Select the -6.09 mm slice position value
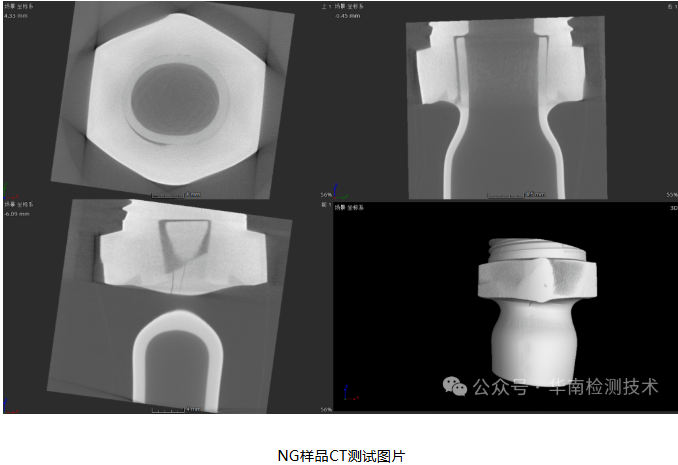Viewport: 678px width, 465px height. pyautogui.click(x=17, y=214)
